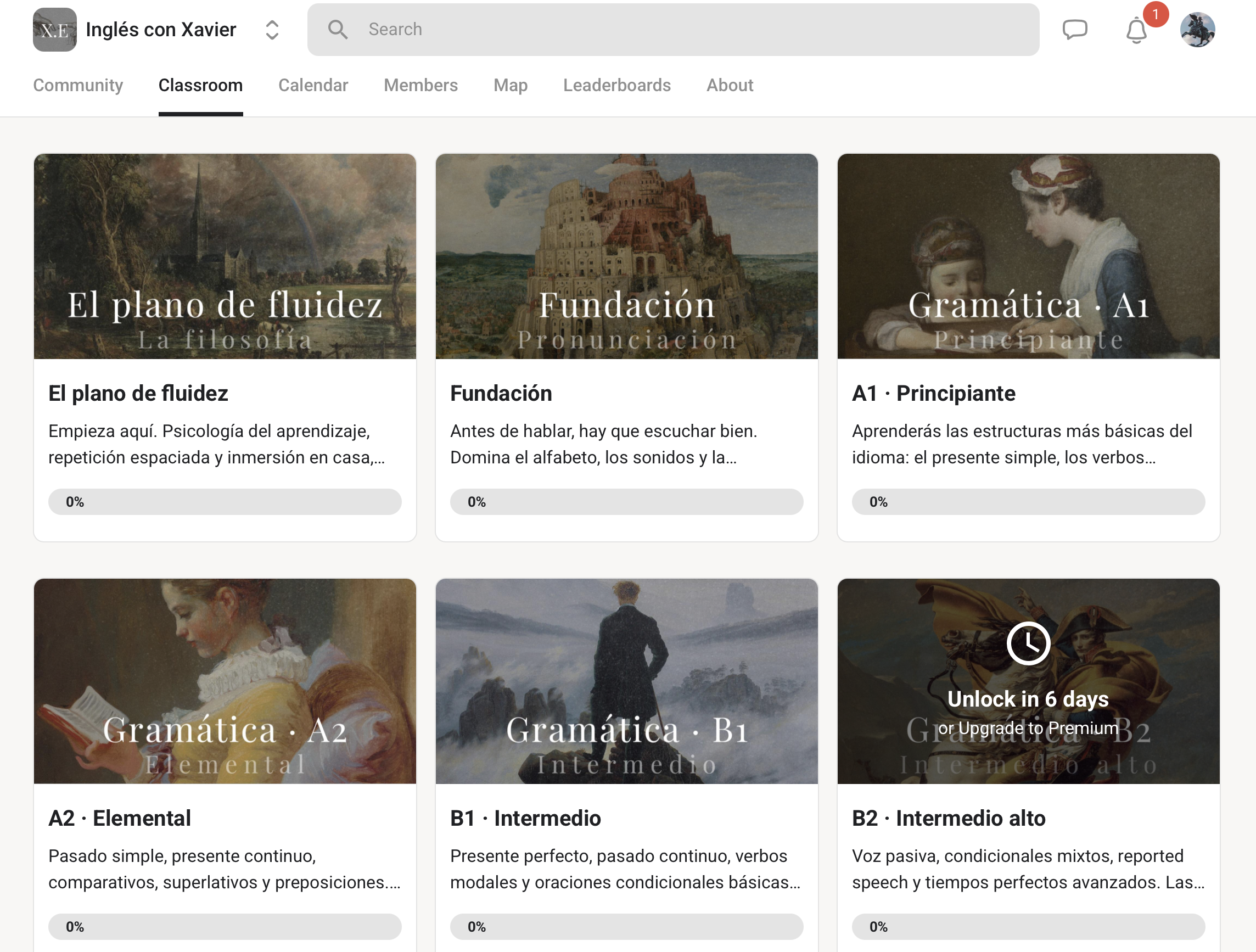Viewport: 1256px width, 952px height.
Task: Expand the group switcher chevrons
Action: click(272, 30)
